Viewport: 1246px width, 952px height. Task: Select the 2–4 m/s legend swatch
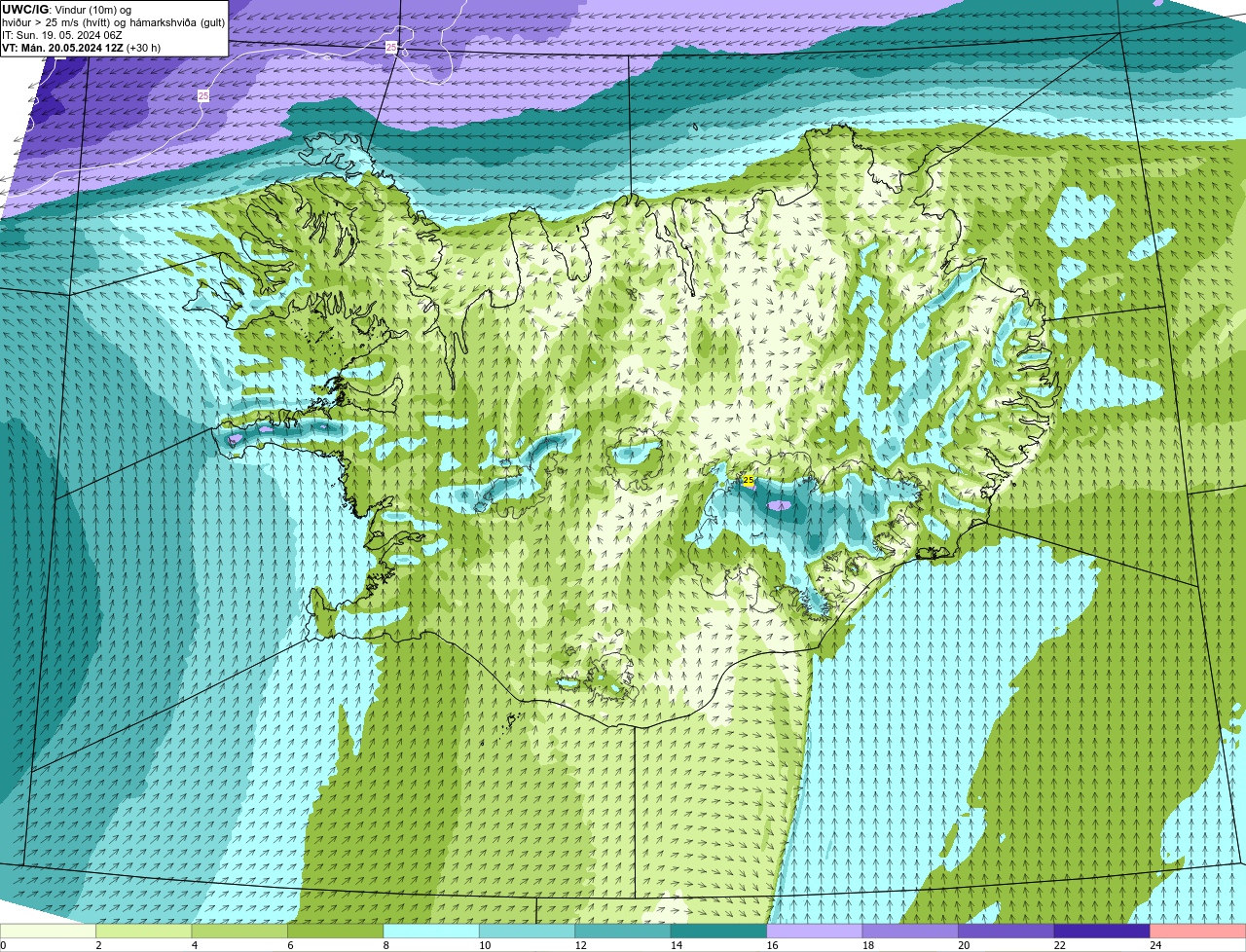click(x=144, y=931)
